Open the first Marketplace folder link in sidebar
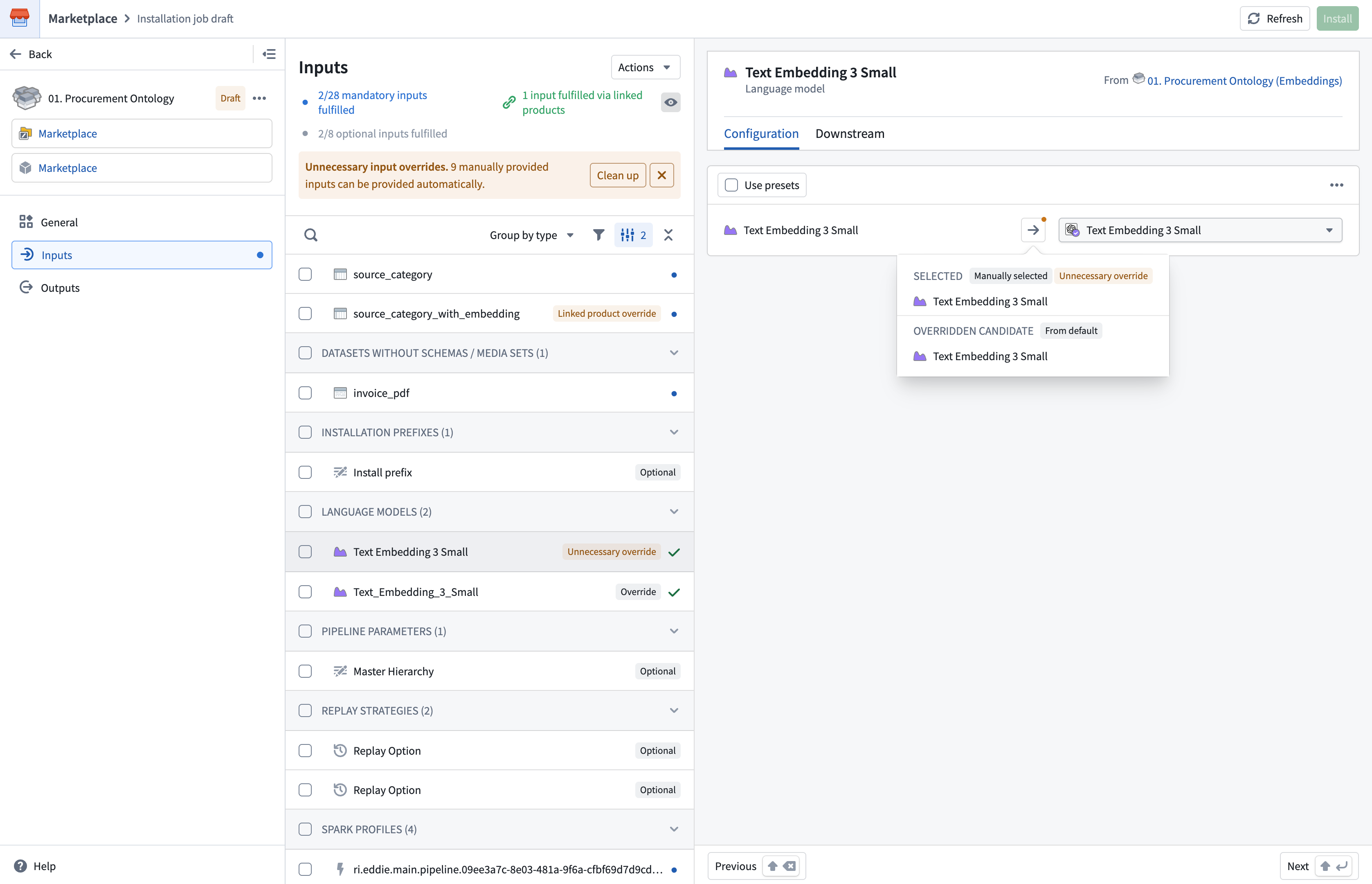This screenshot has height=884, width=1372. (142, 133)
